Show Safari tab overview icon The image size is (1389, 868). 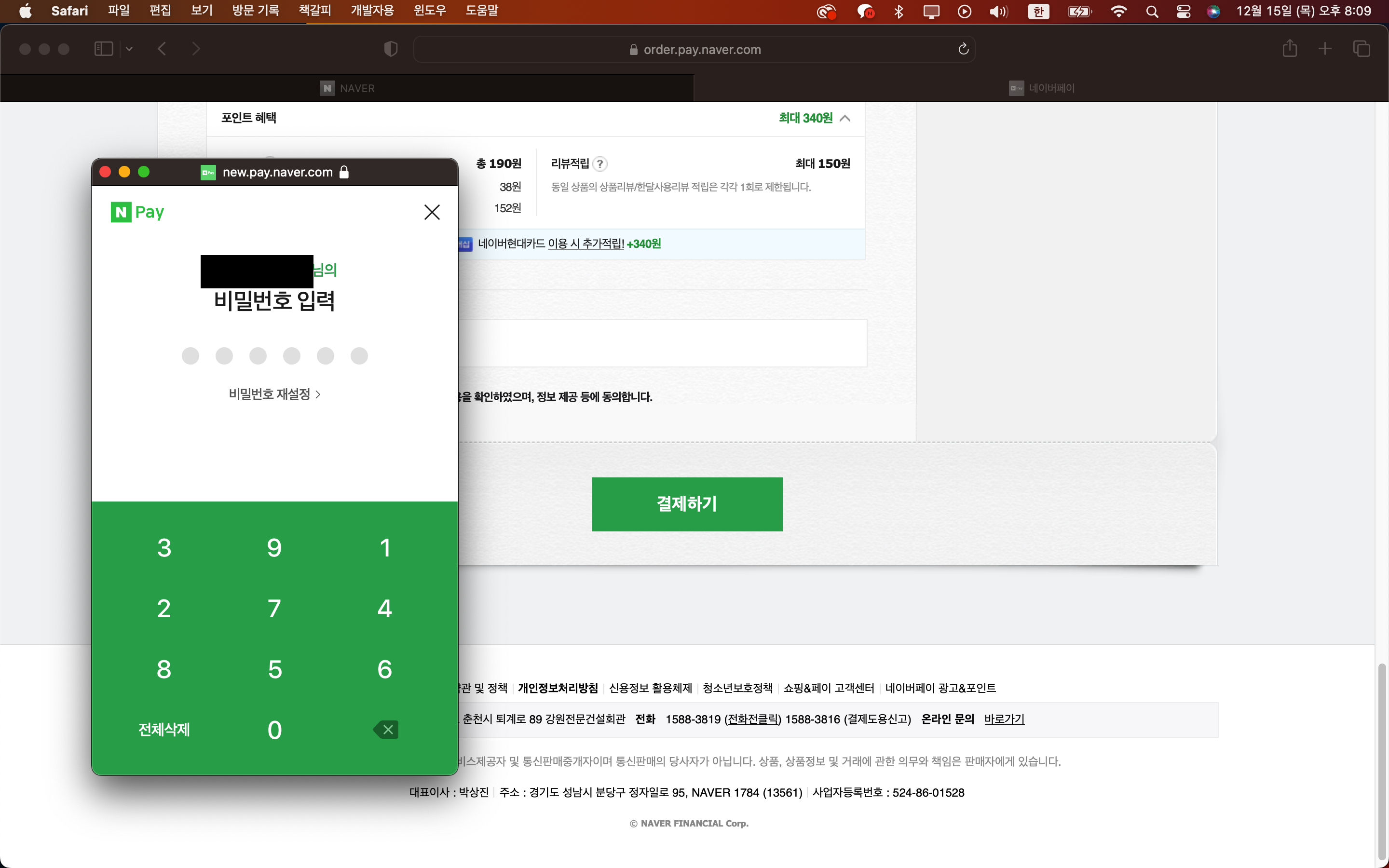pyautogui.click(x=1361, y=49)
